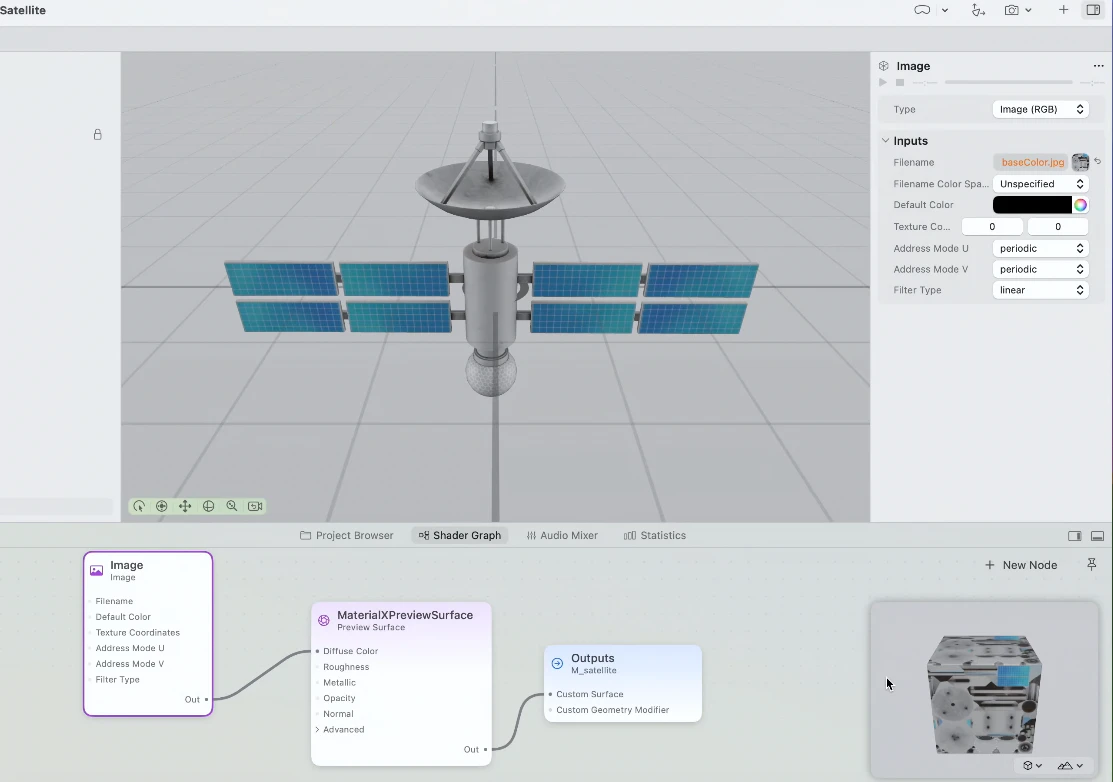Click the baseColor.jpg filename field
The width and height of the screenshot is (1113, 782).
tap(1032, 163)
